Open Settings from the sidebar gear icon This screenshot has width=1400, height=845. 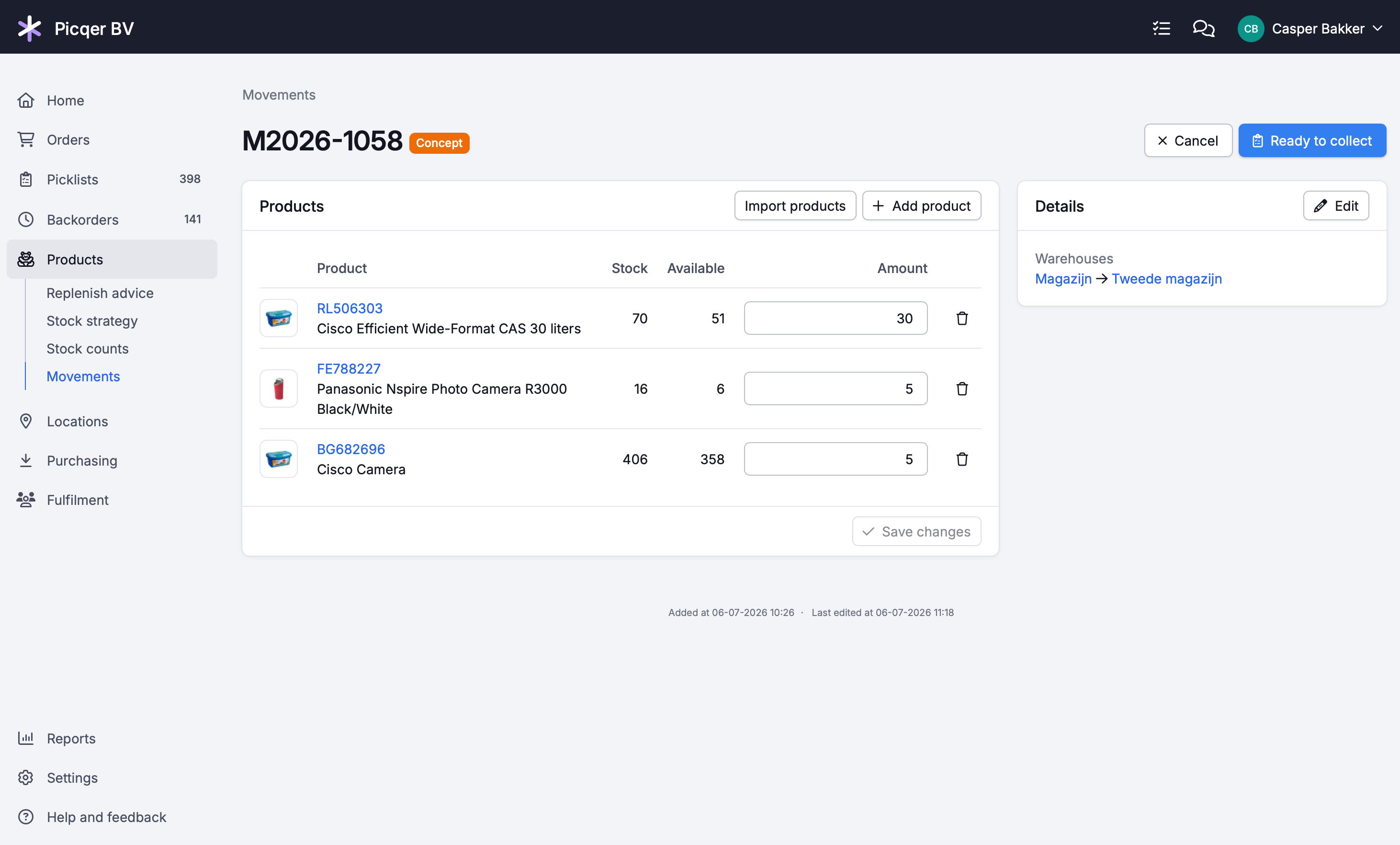coord(25,777)
